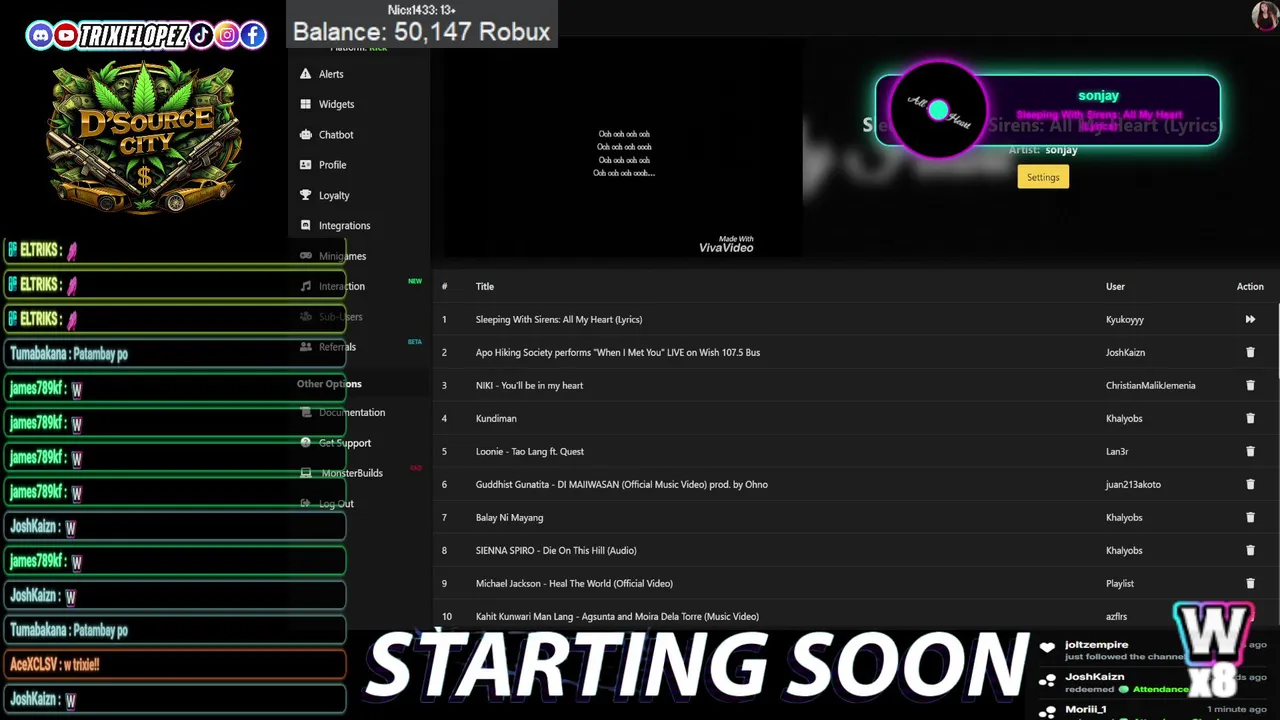This screenshot has height=720, width=1280.
Task: Click the user name Kyukoyyy
Action: point(1125,320)
